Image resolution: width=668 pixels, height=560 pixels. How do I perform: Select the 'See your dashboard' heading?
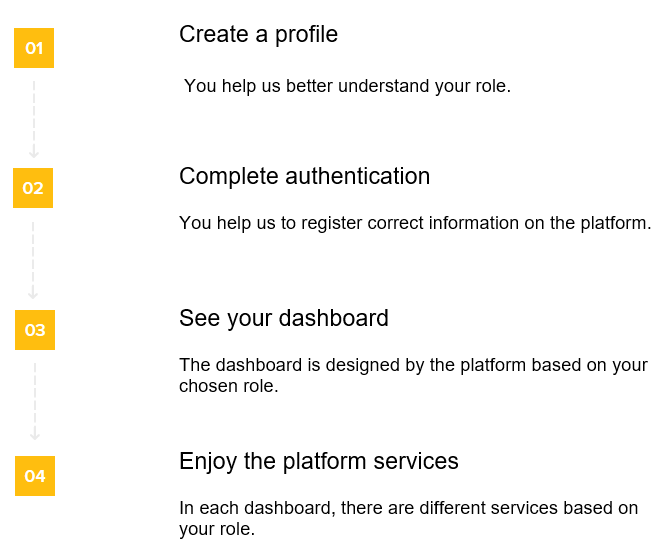[x=283, y=319]
